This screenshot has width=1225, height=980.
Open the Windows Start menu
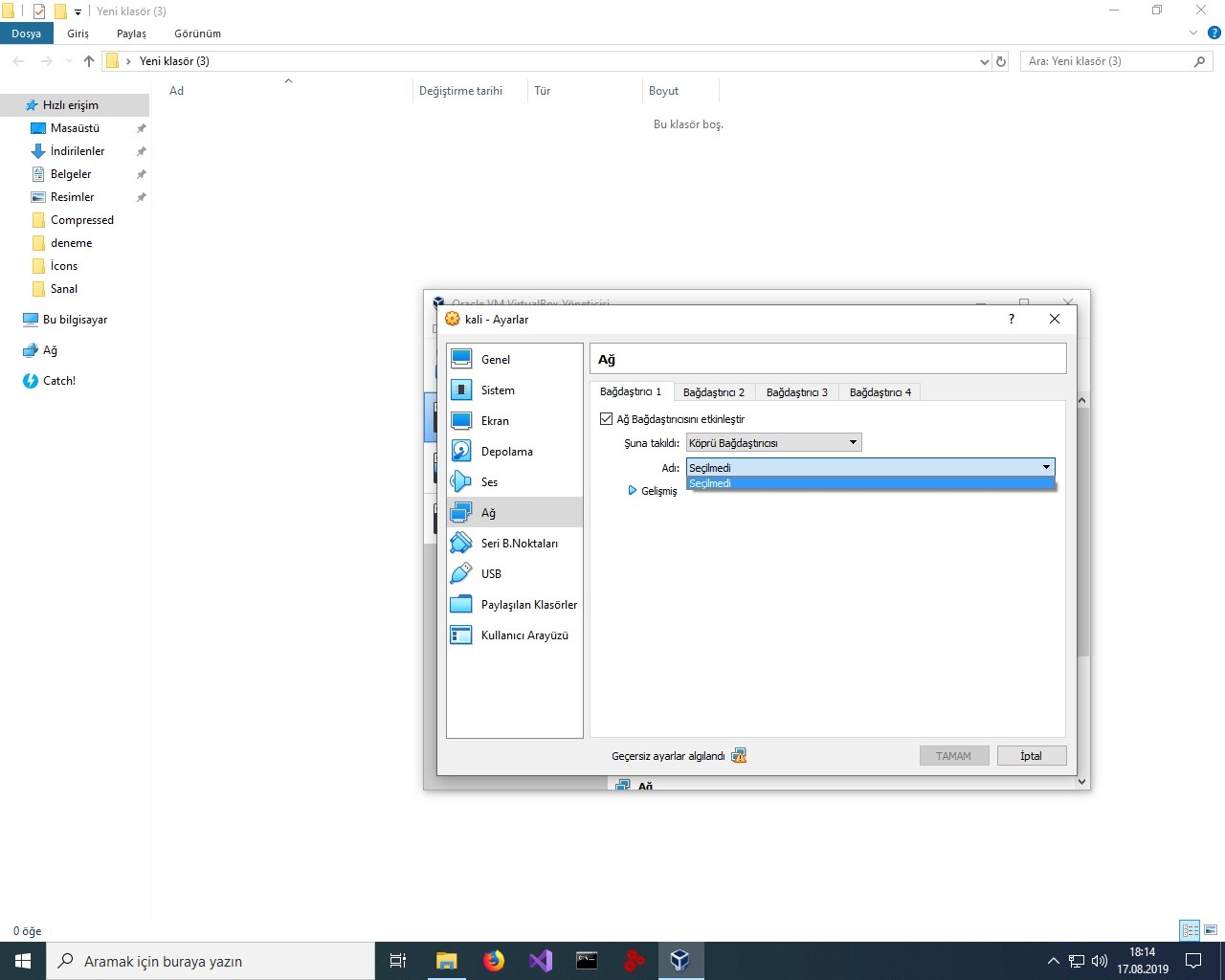(23, 961)
